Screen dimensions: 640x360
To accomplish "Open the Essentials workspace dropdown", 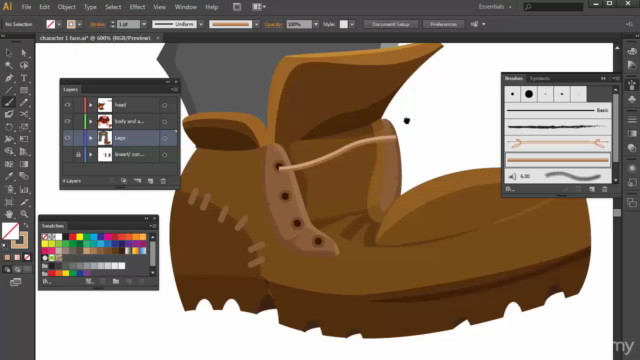I will (x=495, y=7).
